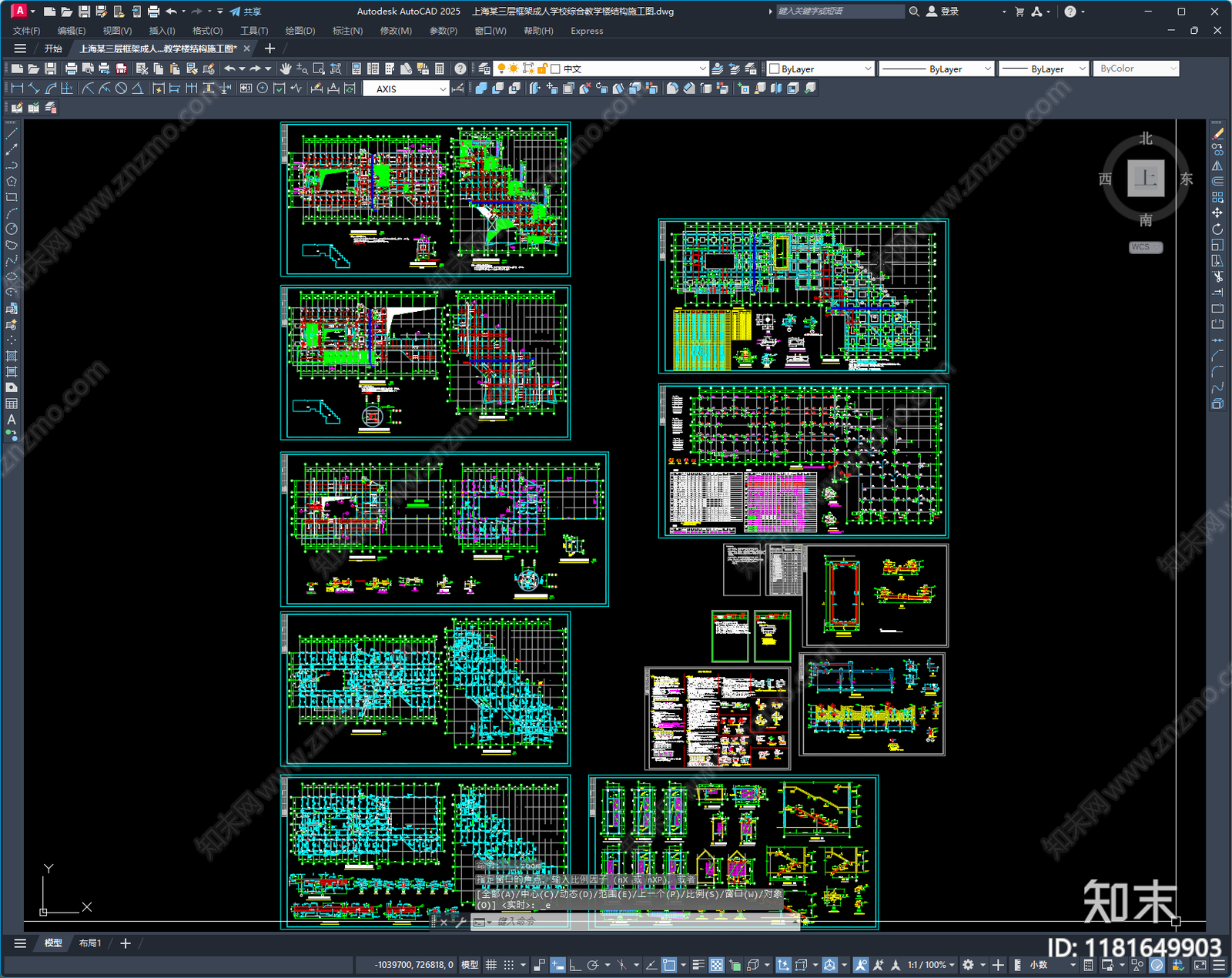
Task: Toggle lineweight display in status bar
Action: coord(698,965)
